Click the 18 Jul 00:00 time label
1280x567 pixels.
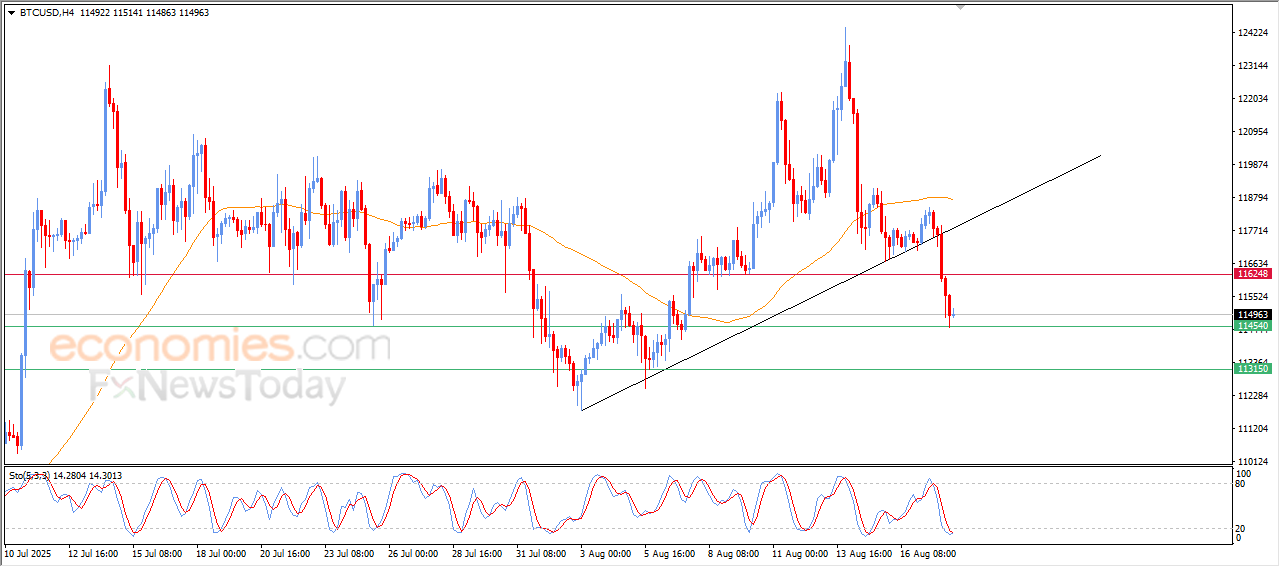tap(220, 552)
